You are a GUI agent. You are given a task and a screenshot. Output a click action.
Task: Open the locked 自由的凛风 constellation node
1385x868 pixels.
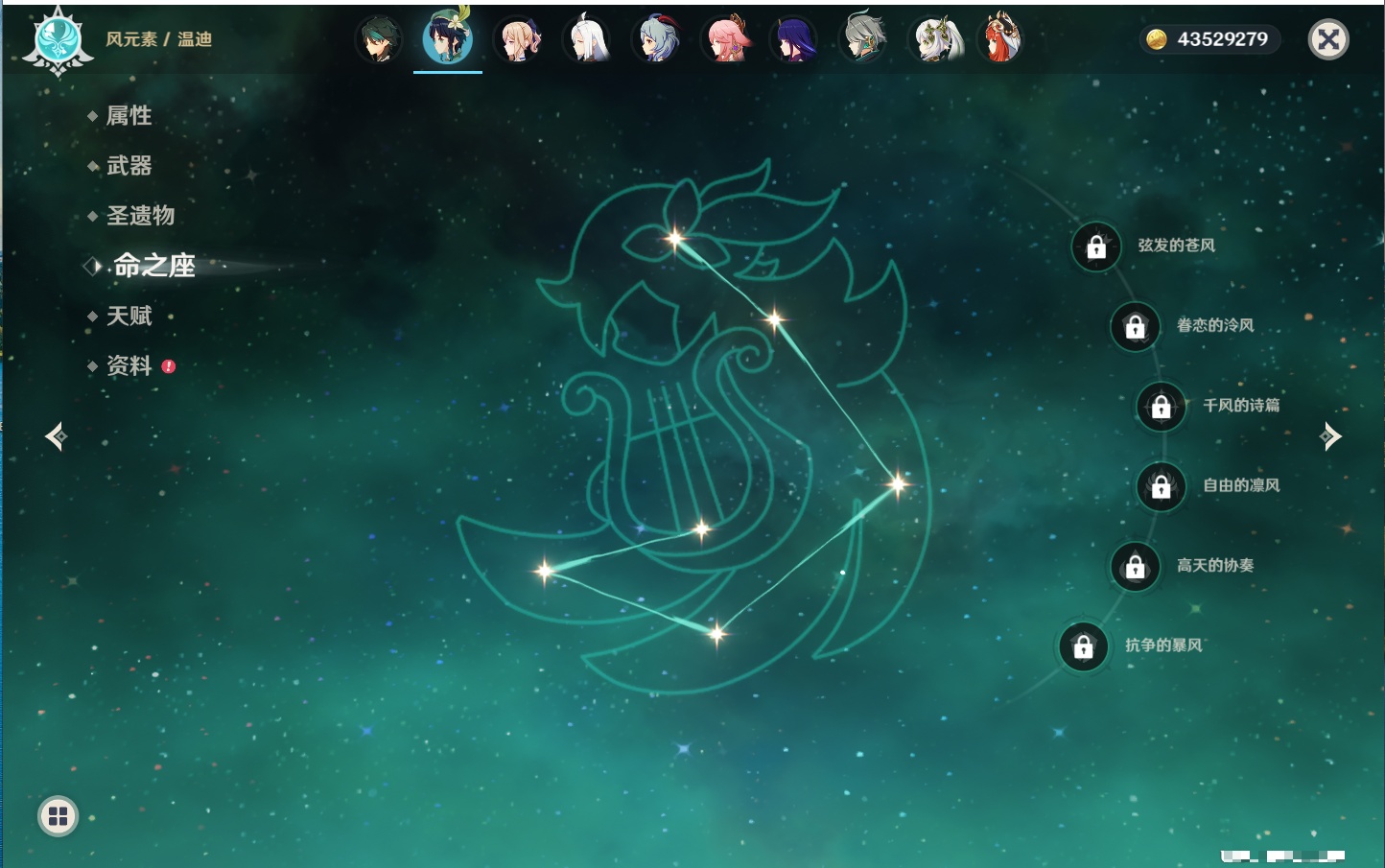click(1162, 487)
